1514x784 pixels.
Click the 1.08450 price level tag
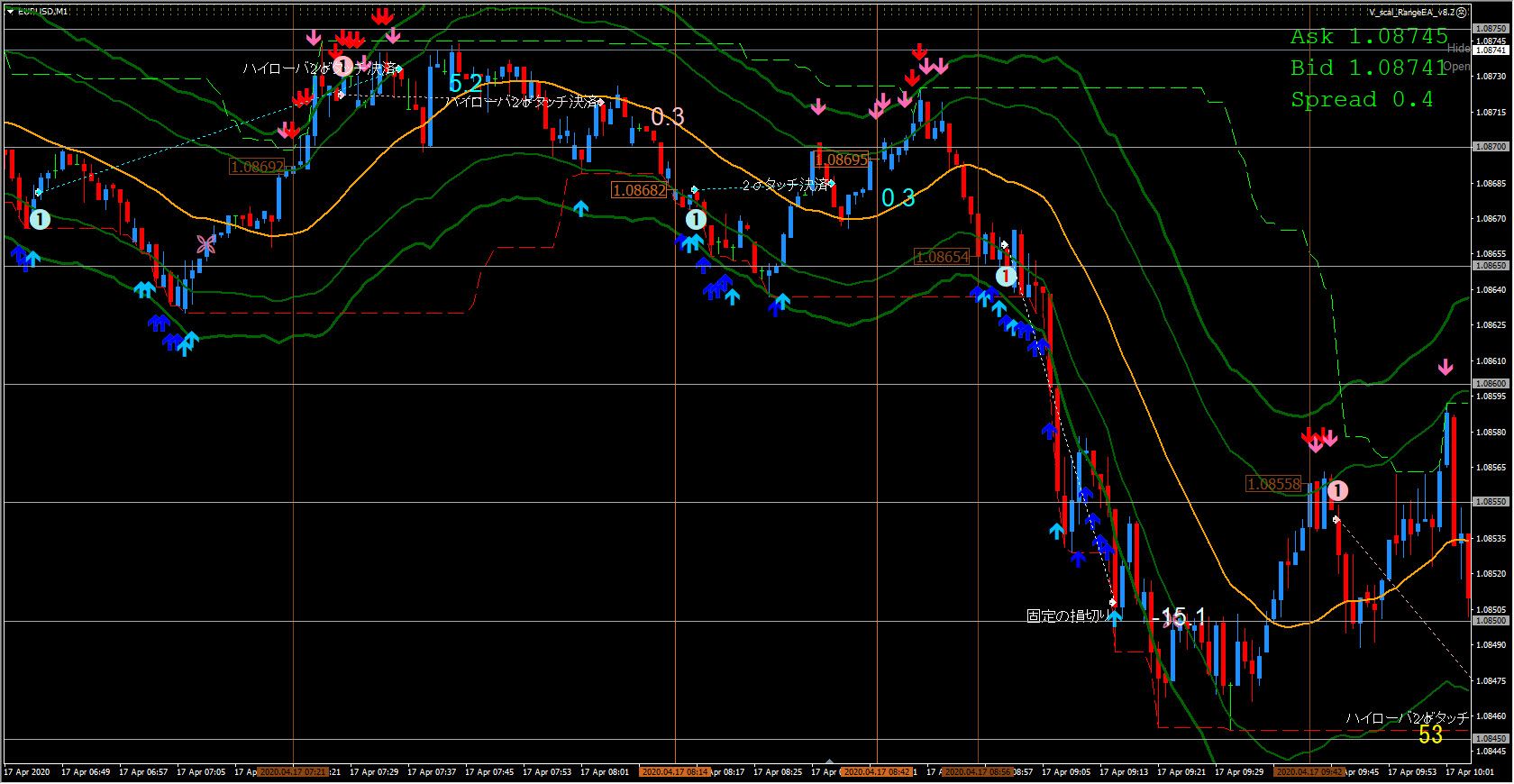[x=1491, y=739]
